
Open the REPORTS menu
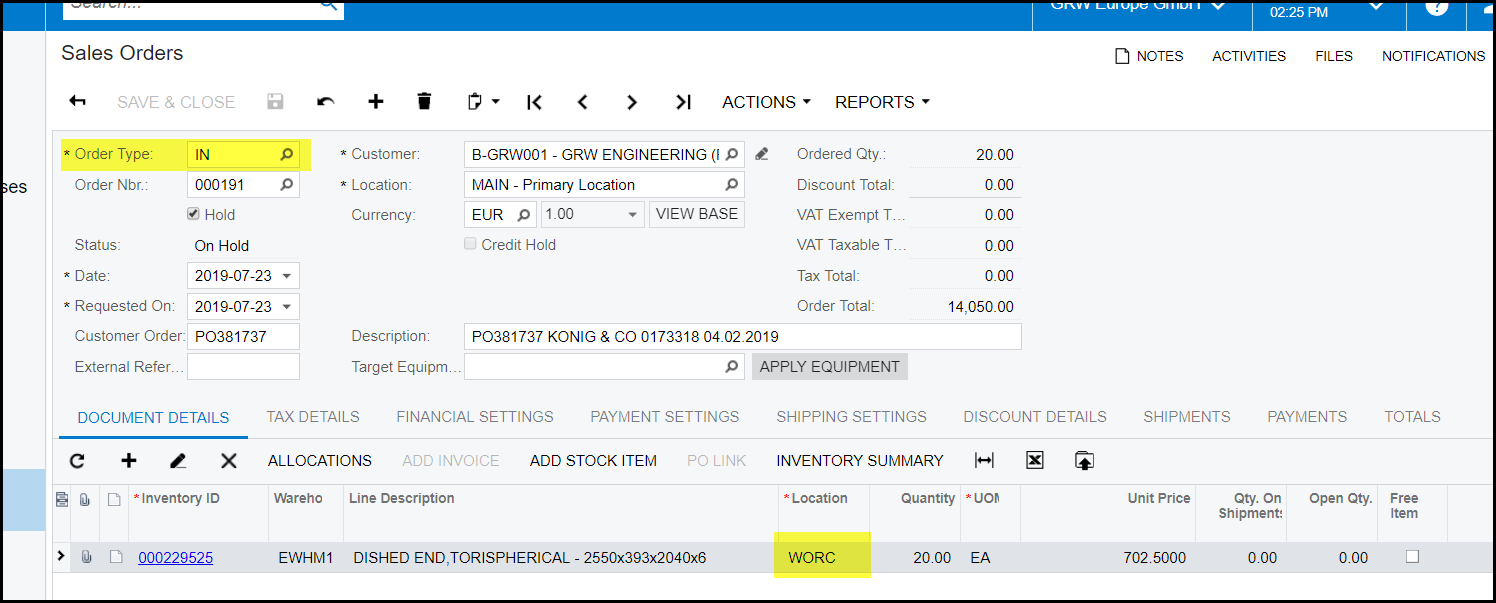pyautogui.click(x=882, y=102)
